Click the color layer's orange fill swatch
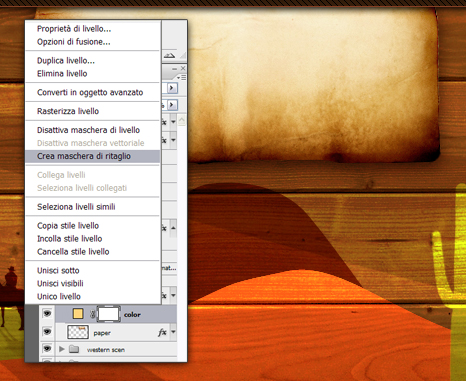This screenshot has width=466, height=381. pyautogui.click(x=78, y=314)
